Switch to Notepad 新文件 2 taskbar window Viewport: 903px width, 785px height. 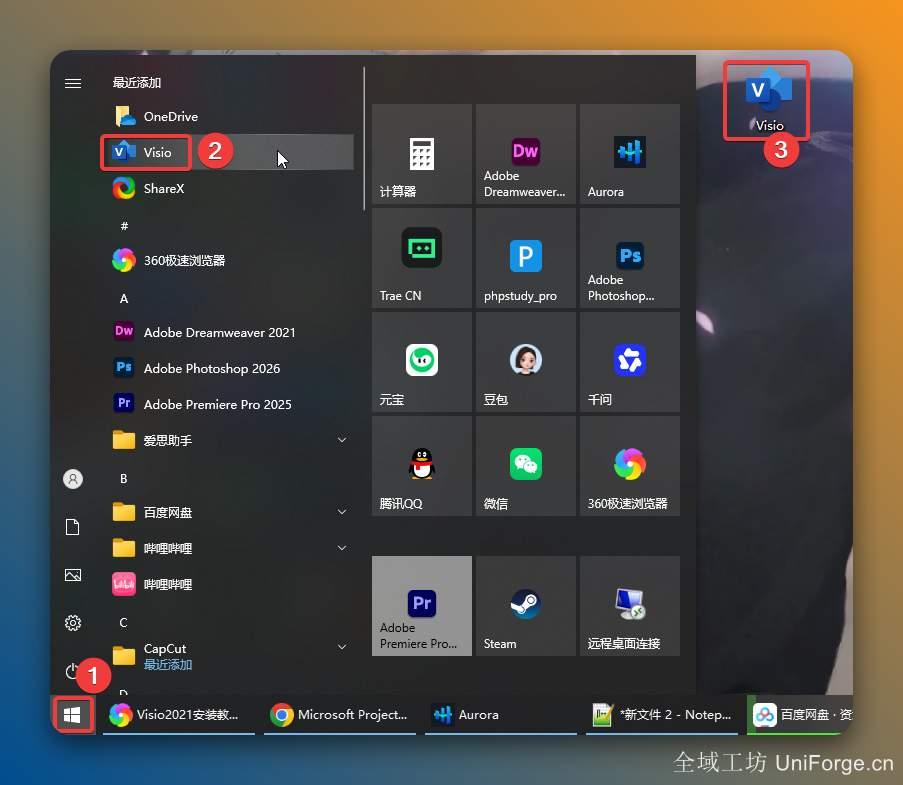click(662, 715)
